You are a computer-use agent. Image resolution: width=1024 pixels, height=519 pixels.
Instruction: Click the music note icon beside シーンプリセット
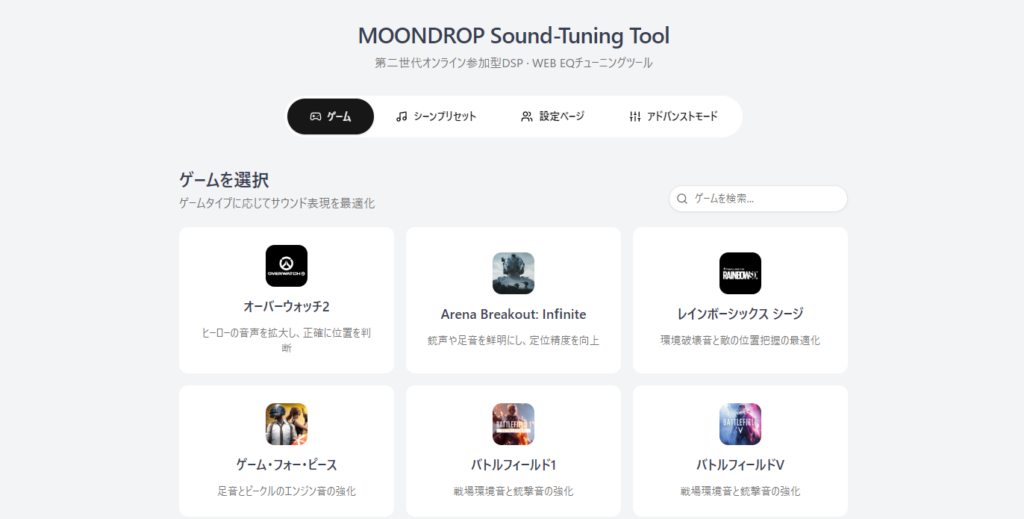point(402,116)
